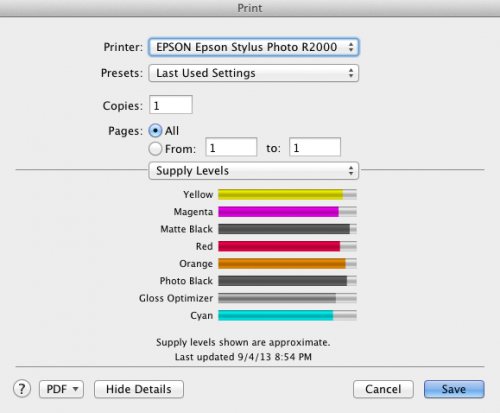Screen dimensions: 500x413
Task: Open the PDF dropdown menu
Action: click(61, 389)
